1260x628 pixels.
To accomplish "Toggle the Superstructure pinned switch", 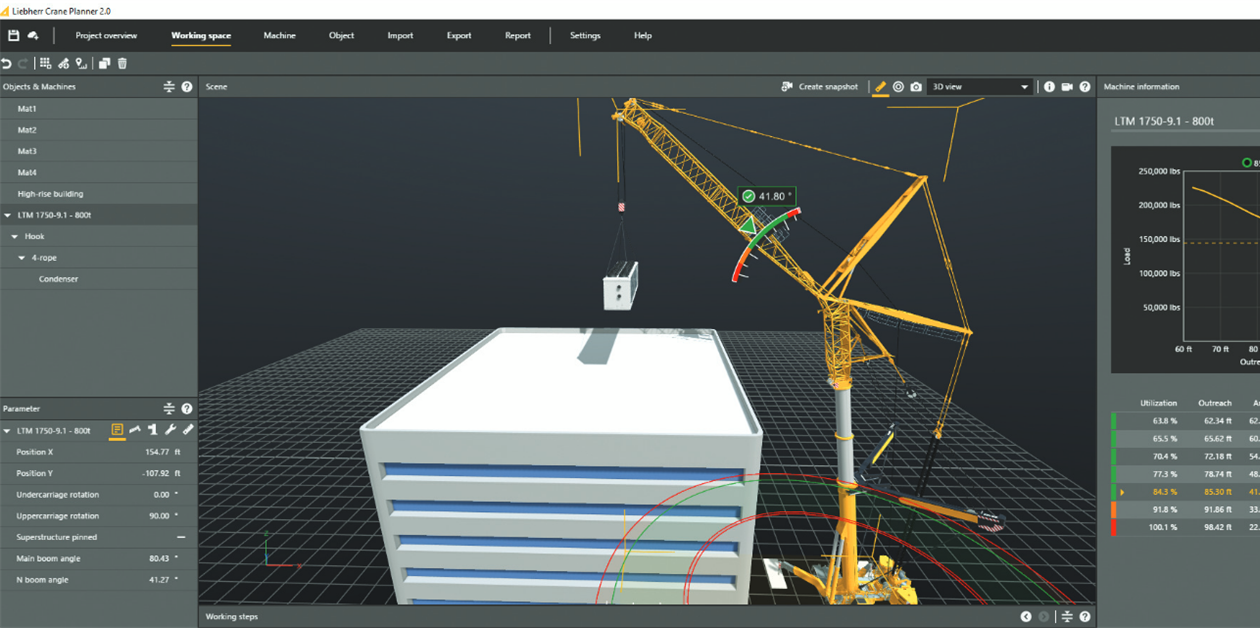I will coord(180,537).
